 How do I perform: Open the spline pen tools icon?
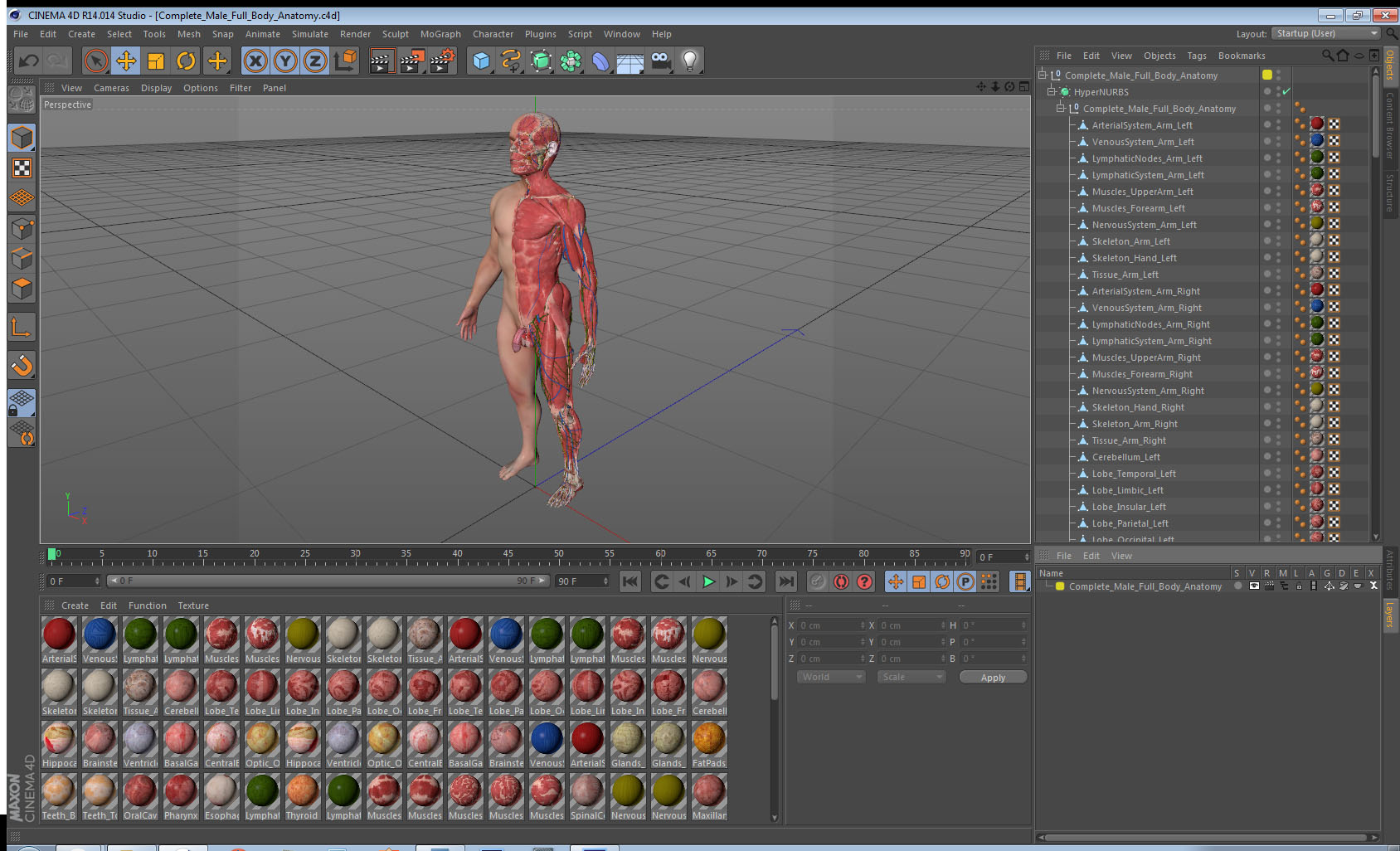(511, 61)
